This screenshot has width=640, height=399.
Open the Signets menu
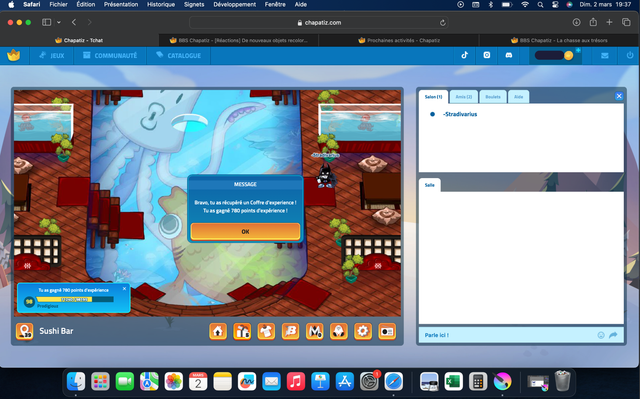coord(194,4)
